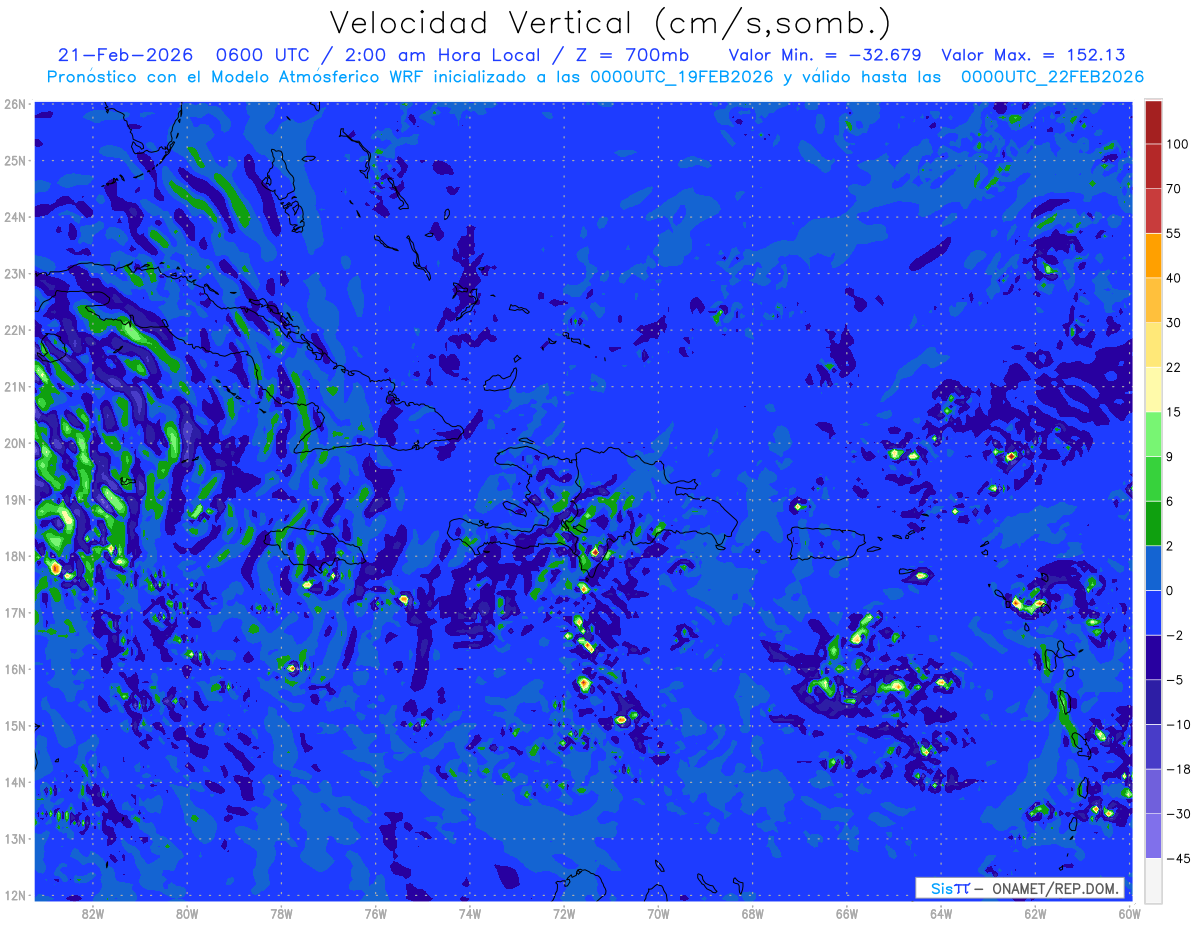Image resolution: width=1200 pixels, height=927 pixels.
Task: Click the red swatch between 100 and 70
Action: (1153, 166)
